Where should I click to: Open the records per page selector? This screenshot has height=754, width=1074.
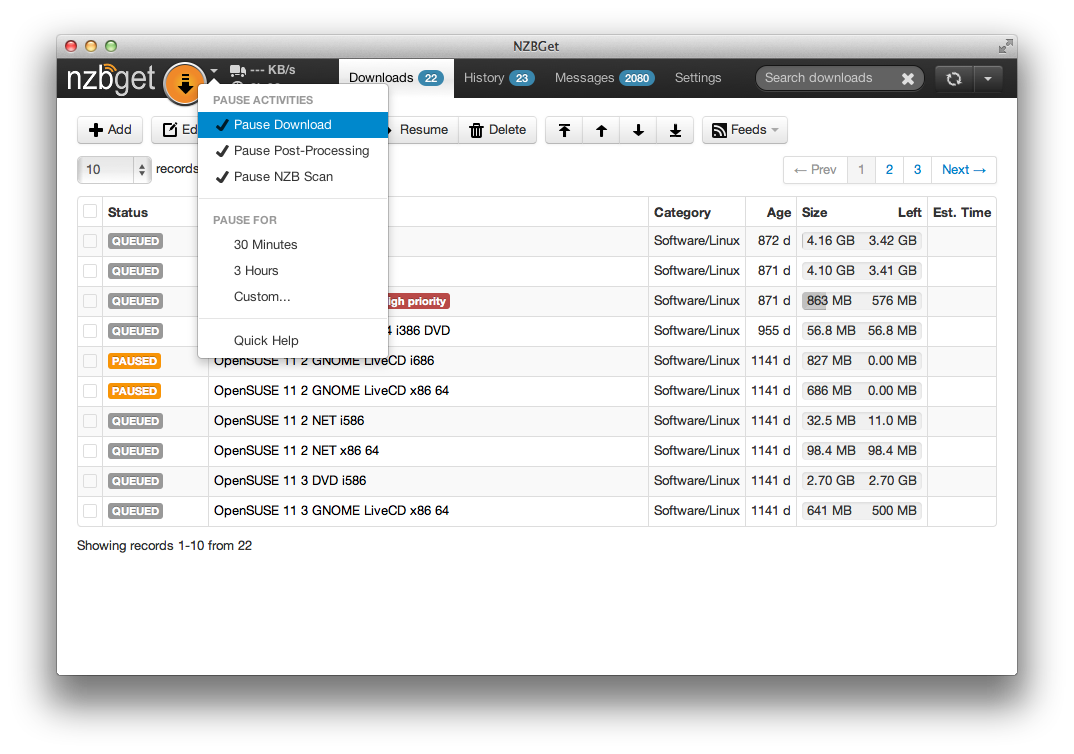114,169
